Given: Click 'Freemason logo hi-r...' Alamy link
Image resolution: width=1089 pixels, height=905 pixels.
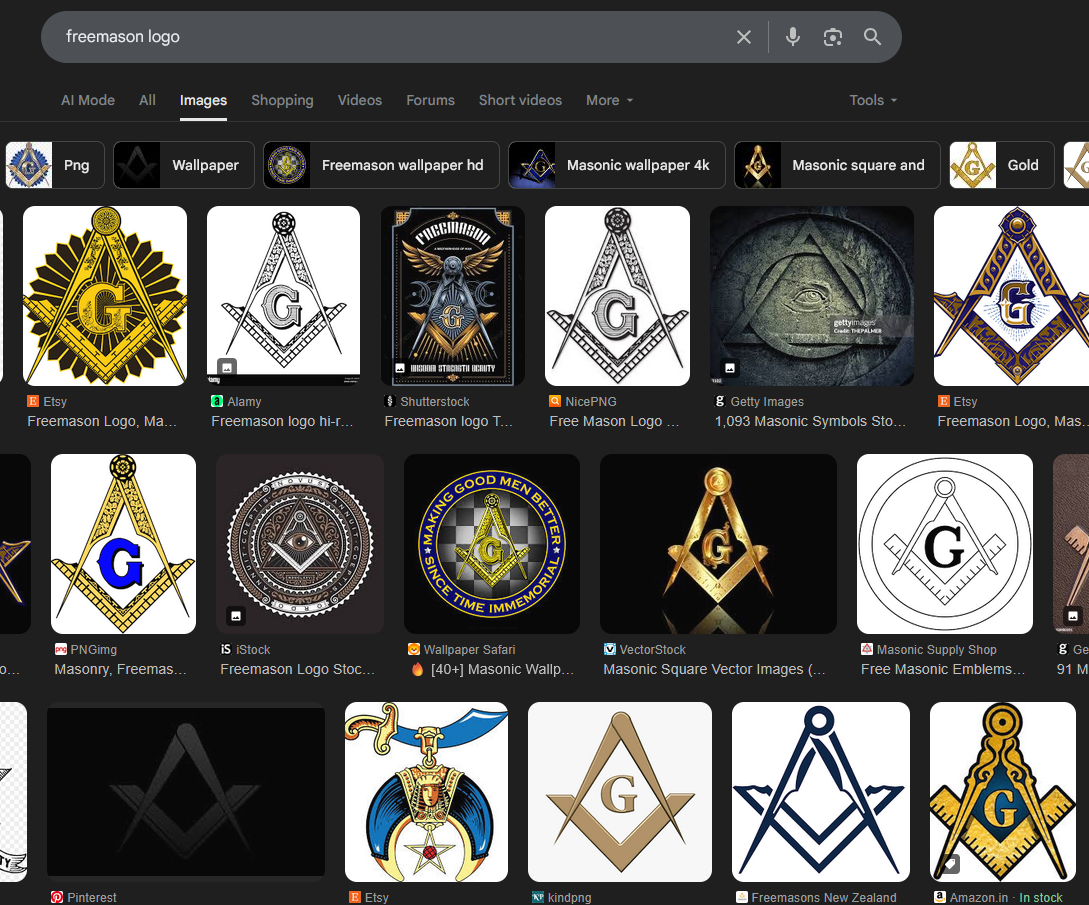Looking at the screenshot, I should (282, 421).
